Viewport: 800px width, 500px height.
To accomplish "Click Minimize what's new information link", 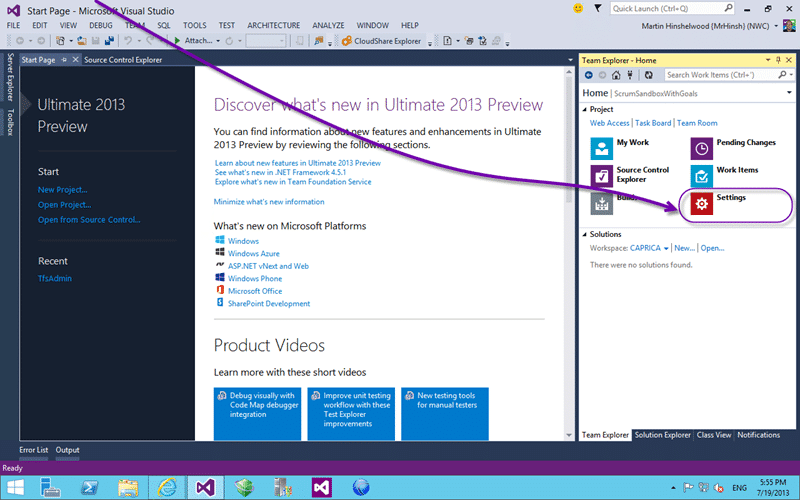I will (x=269, y=202).
